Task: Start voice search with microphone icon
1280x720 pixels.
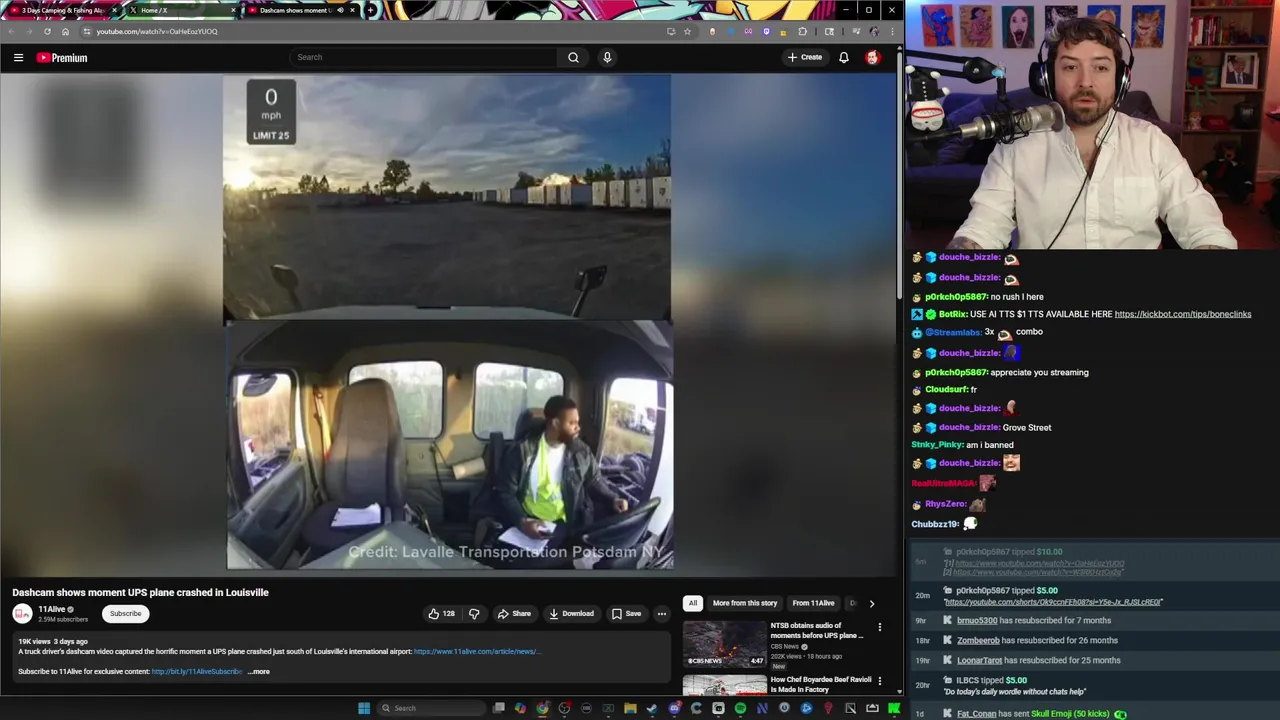Action: point(607,57)
